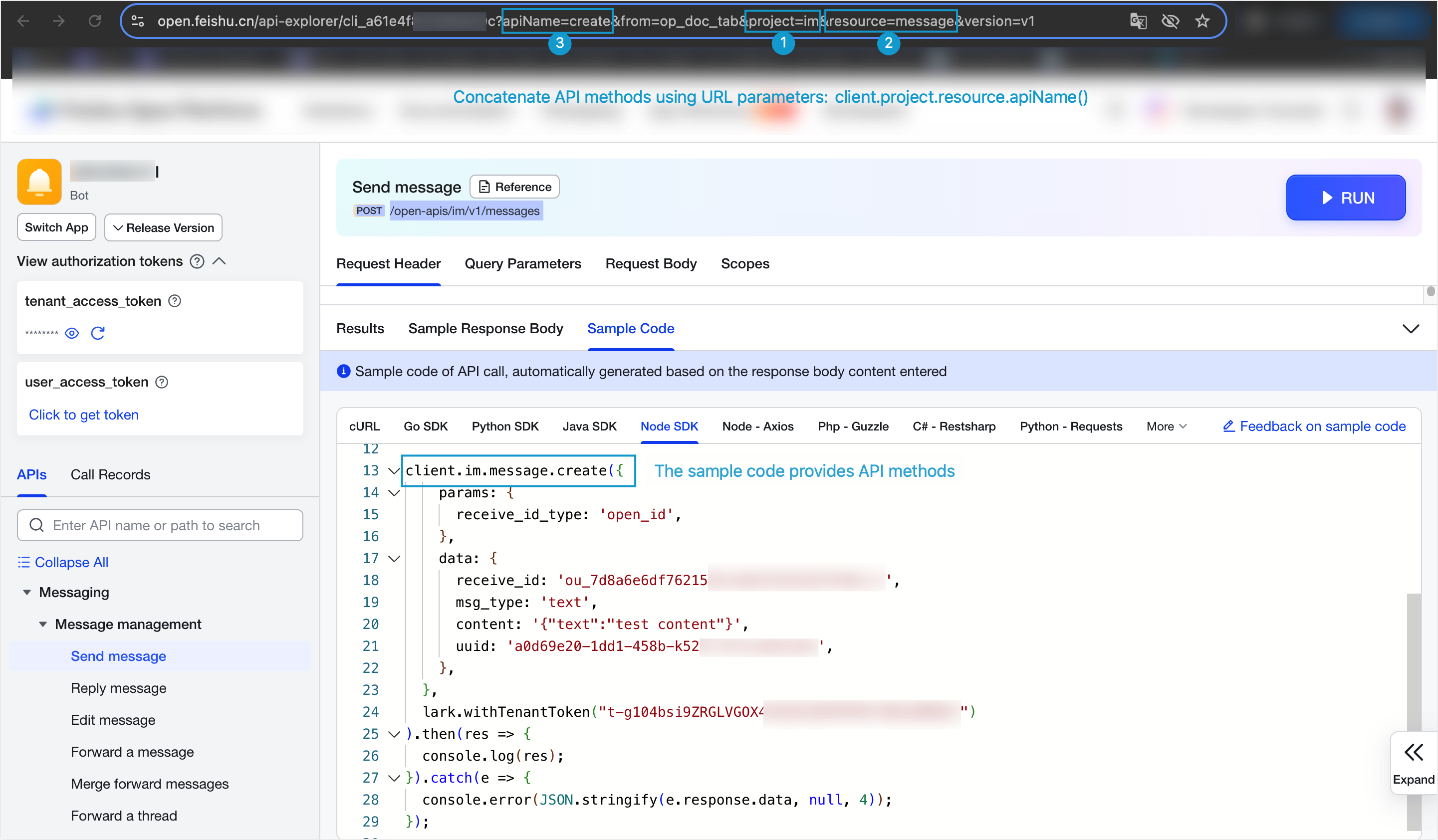Open Feedback on sample code link
1438x840 pixels.
pos(1314,426)
